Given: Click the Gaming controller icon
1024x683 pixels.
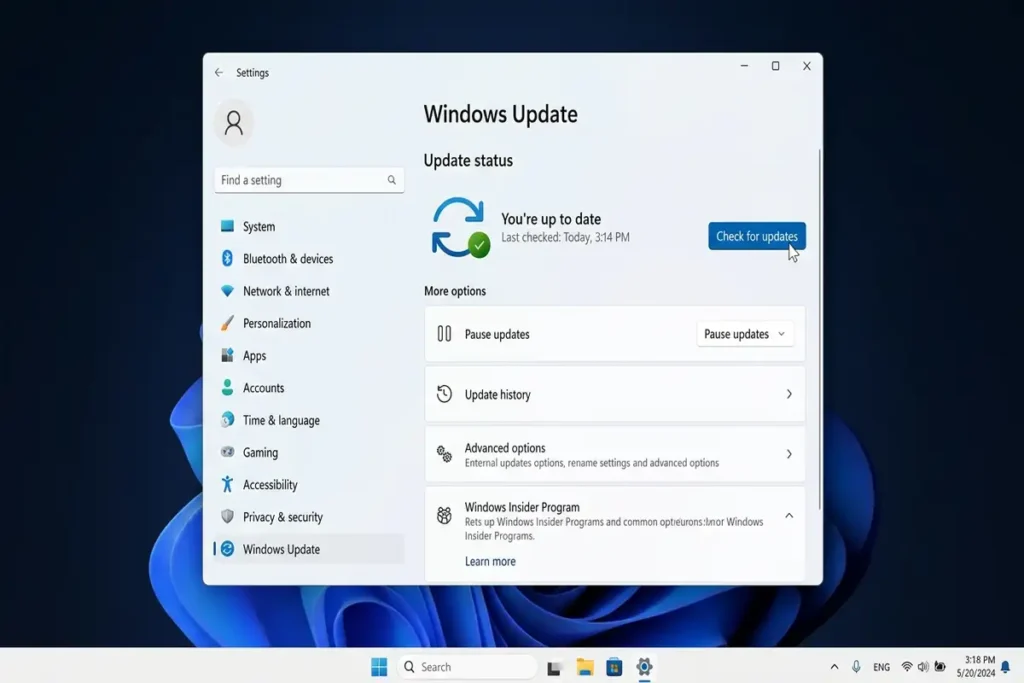Looking at the screenshot, I should (x=227, y=452).
